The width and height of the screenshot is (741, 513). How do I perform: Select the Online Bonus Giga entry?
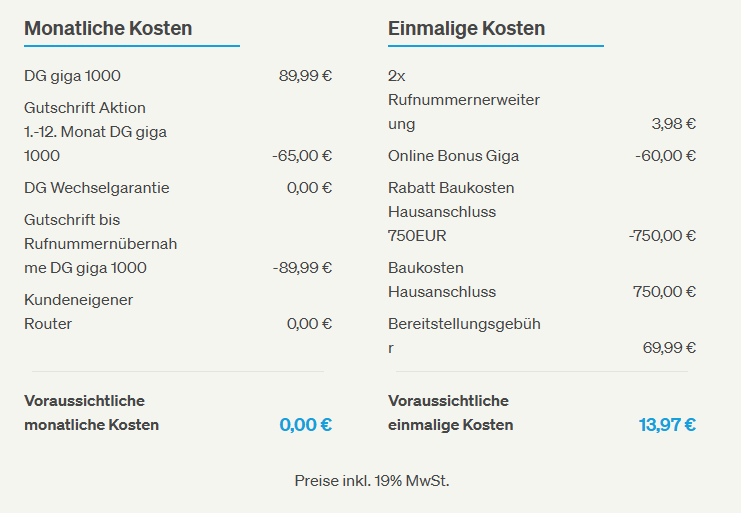[453, 156]
